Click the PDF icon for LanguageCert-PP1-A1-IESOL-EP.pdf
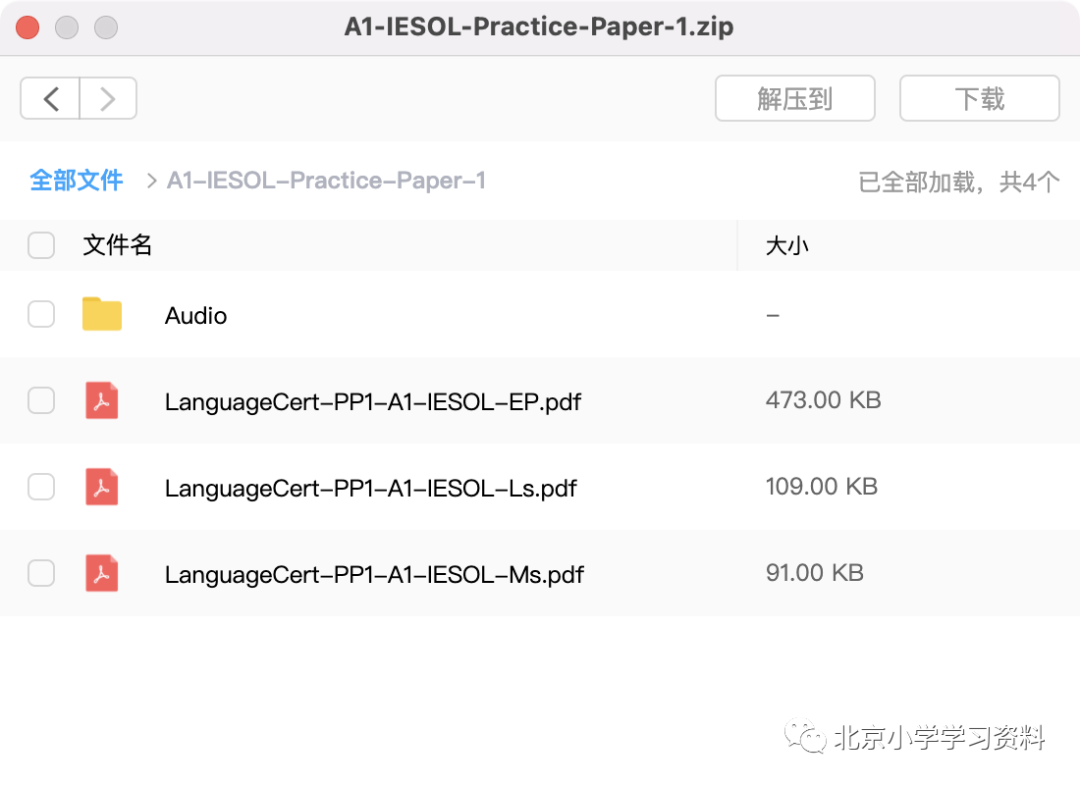This screenshot has height=785, width=1080. [x=102, y=401]
